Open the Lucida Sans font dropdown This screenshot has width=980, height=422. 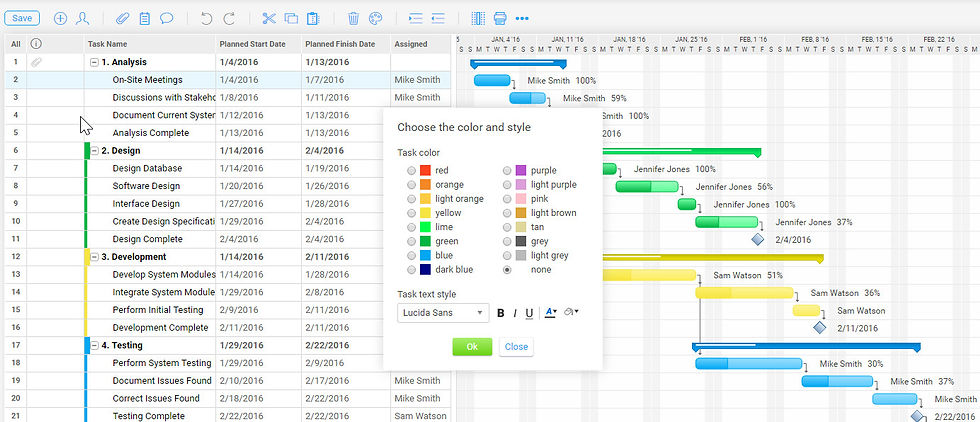[x=443, y=313]
